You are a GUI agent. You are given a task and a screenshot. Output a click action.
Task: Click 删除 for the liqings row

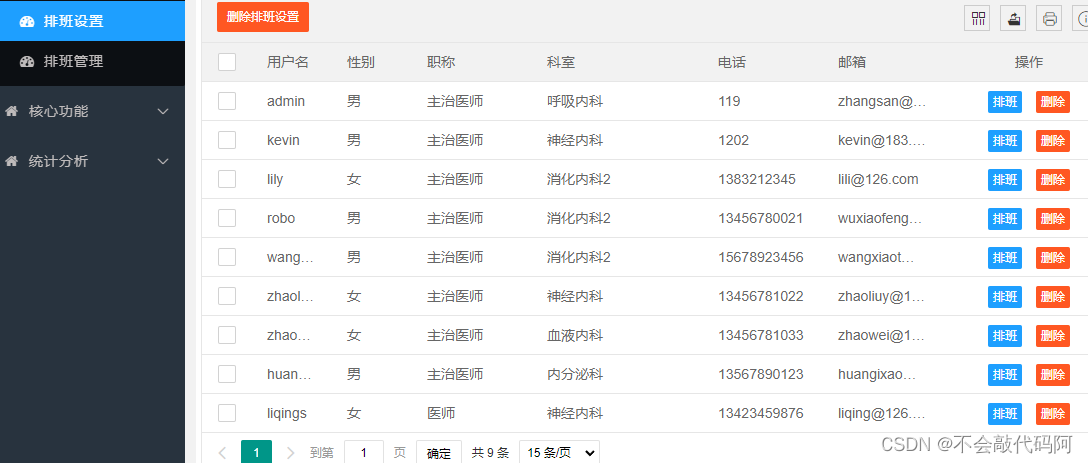1053,414
